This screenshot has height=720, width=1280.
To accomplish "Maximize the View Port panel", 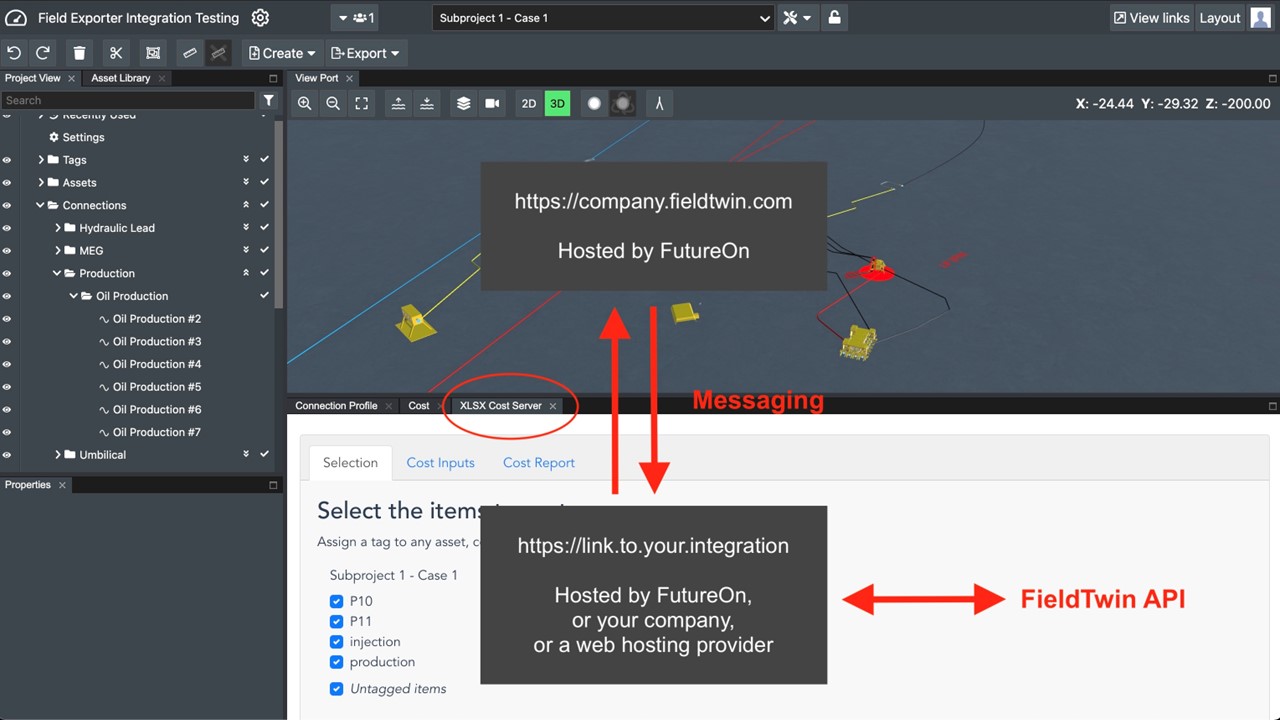I will click(1273, 78).
